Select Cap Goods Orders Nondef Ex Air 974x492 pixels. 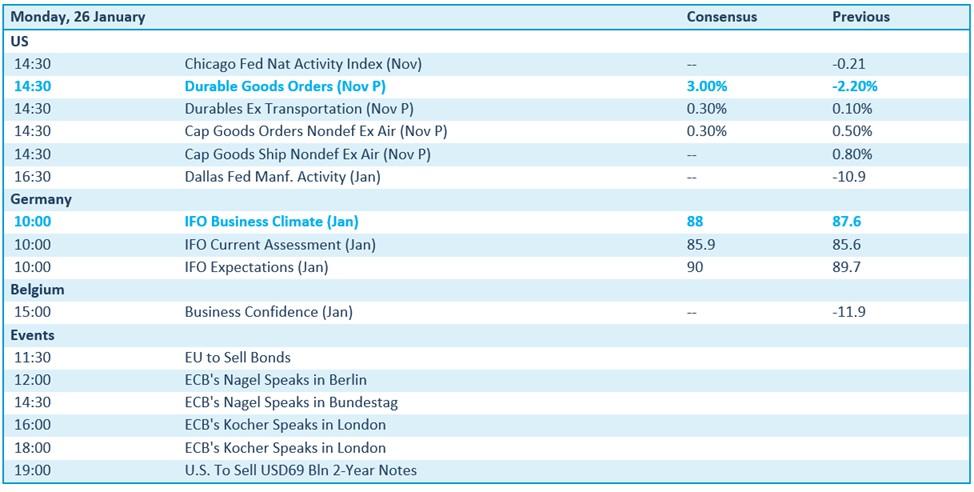315,131
